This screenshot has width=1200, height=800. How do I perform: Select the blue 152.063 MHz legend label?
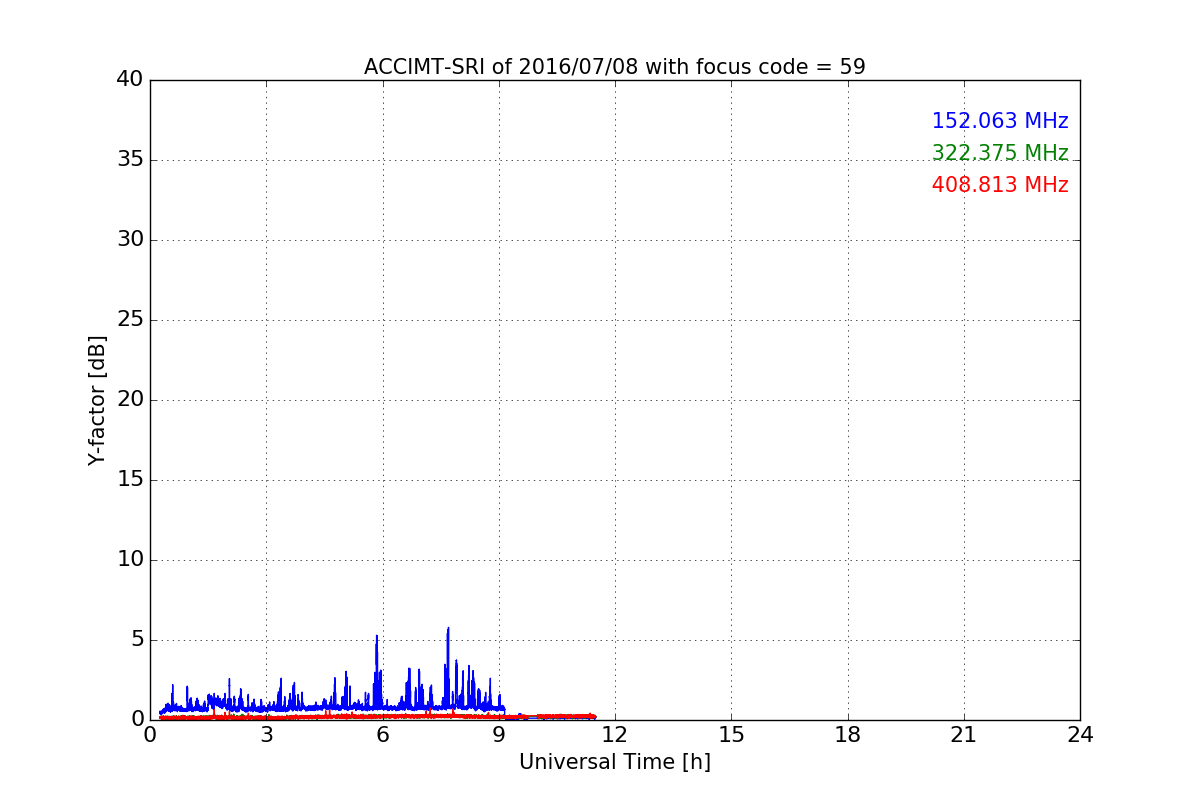(1000, 121)
